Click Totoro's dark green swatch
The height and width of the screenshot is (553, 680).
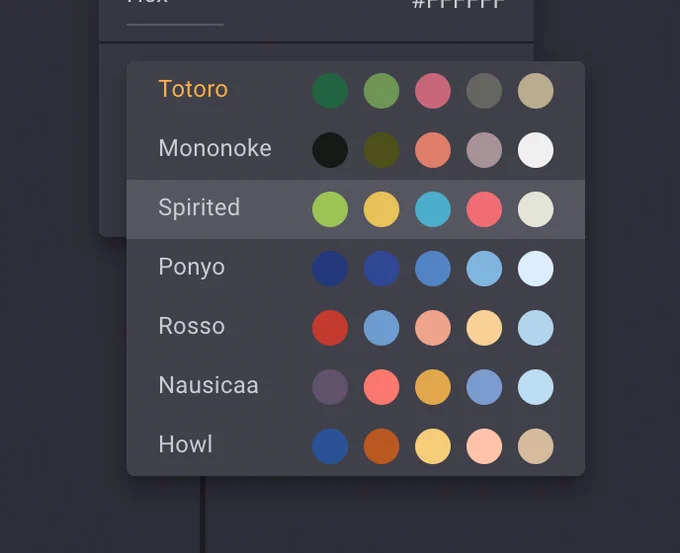(330, 91)
